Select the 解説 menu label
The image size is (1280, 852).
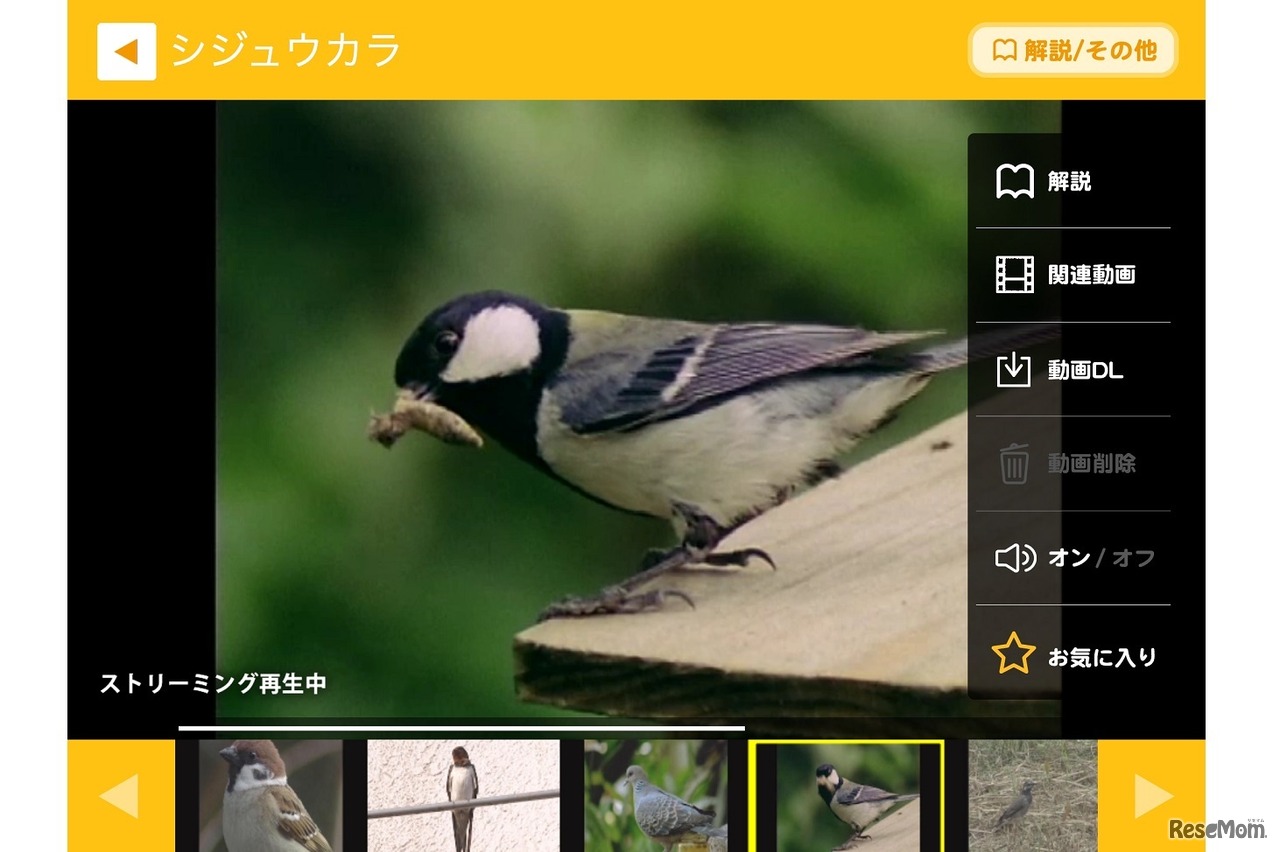pos(1069,181)
